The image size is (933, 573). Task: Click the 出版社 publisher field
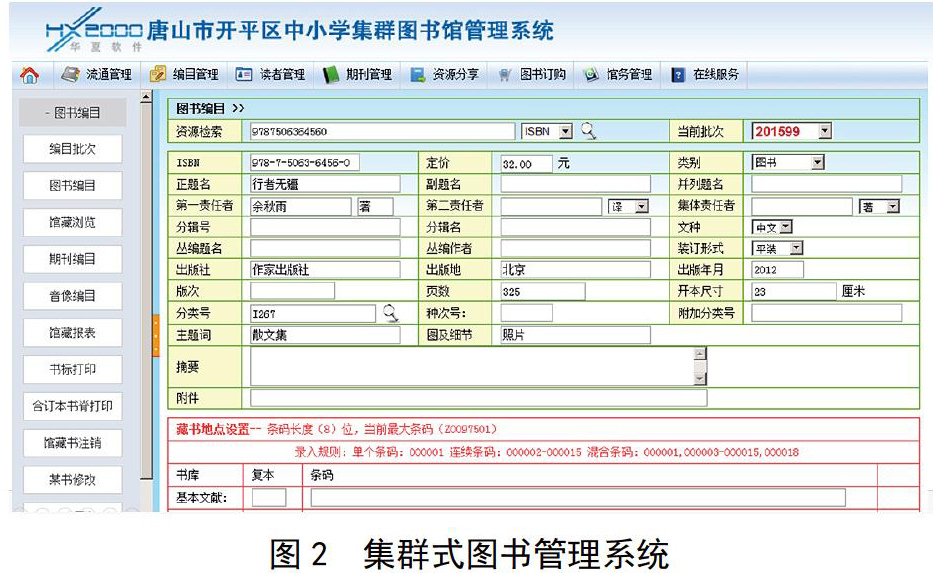[325, 270]
